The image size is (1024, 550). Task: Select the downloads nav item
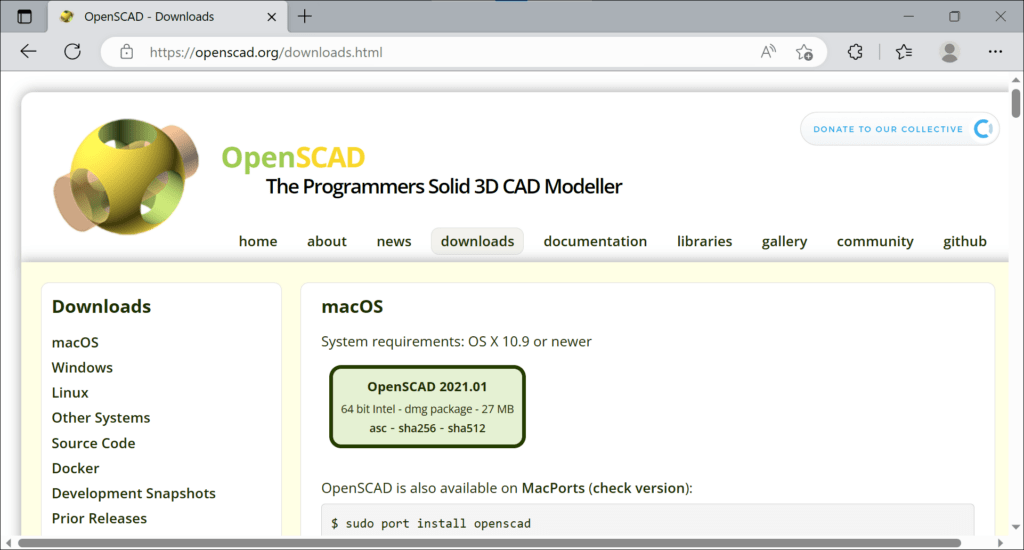(x=477, y=241)
